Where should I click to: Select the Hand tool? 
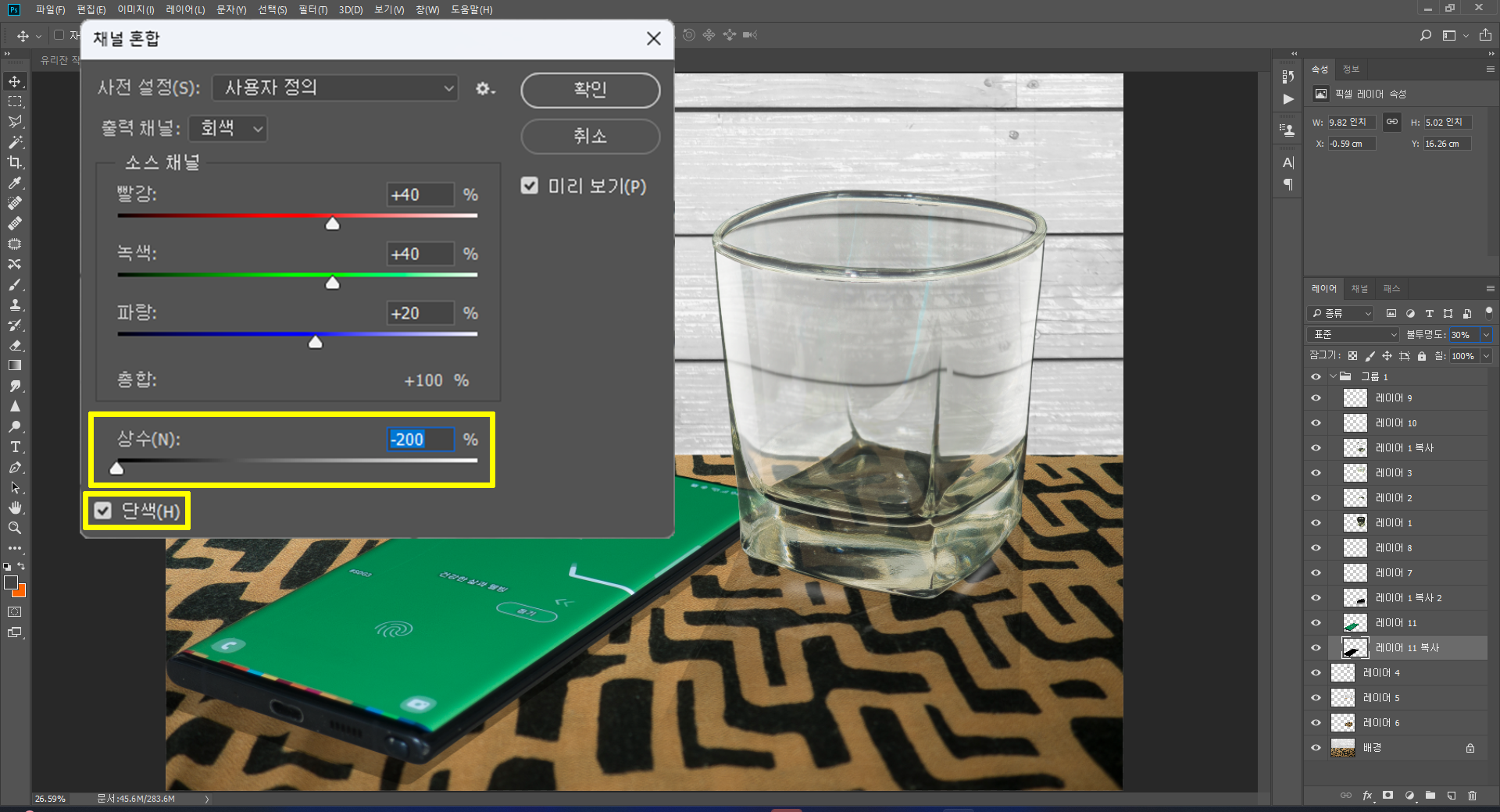tap(15, 507)
